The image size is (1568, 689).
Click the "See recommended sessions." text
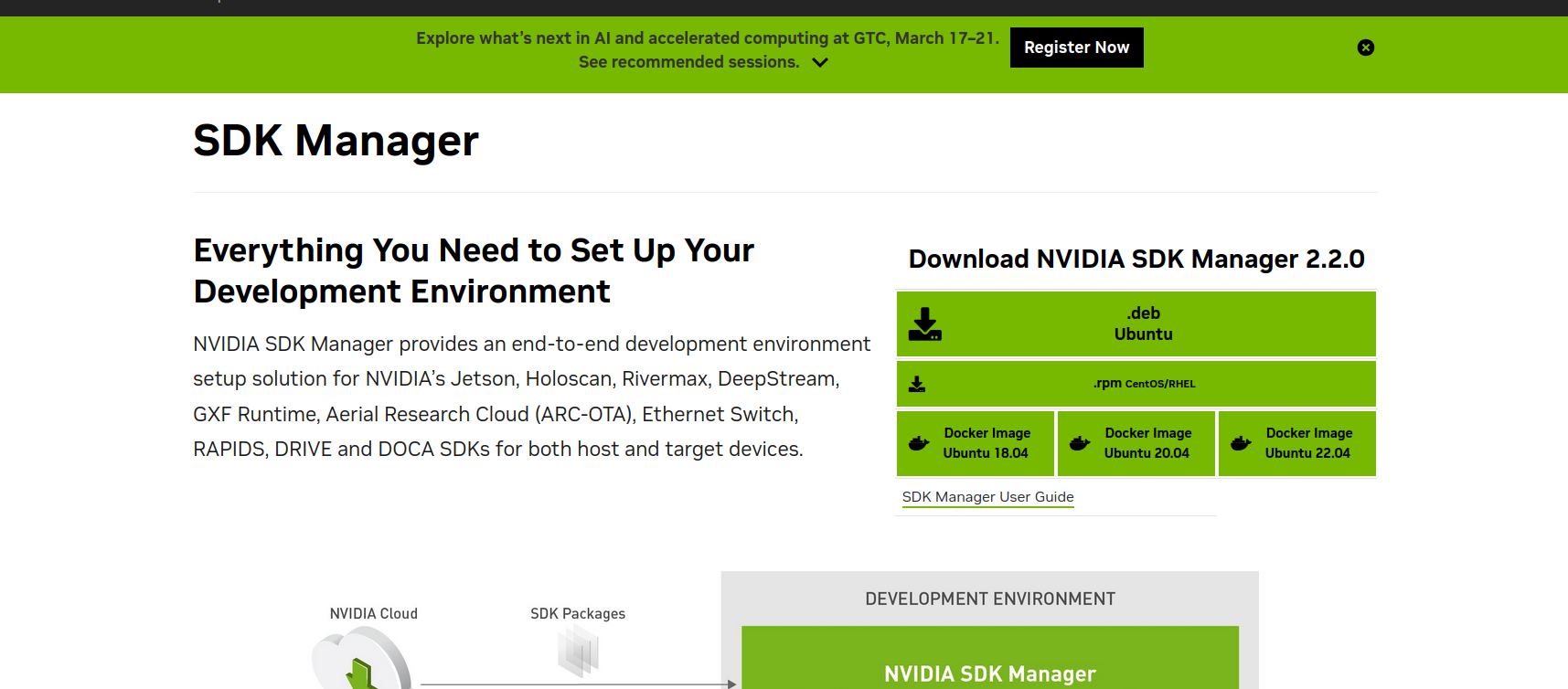[x=688, y=62]
